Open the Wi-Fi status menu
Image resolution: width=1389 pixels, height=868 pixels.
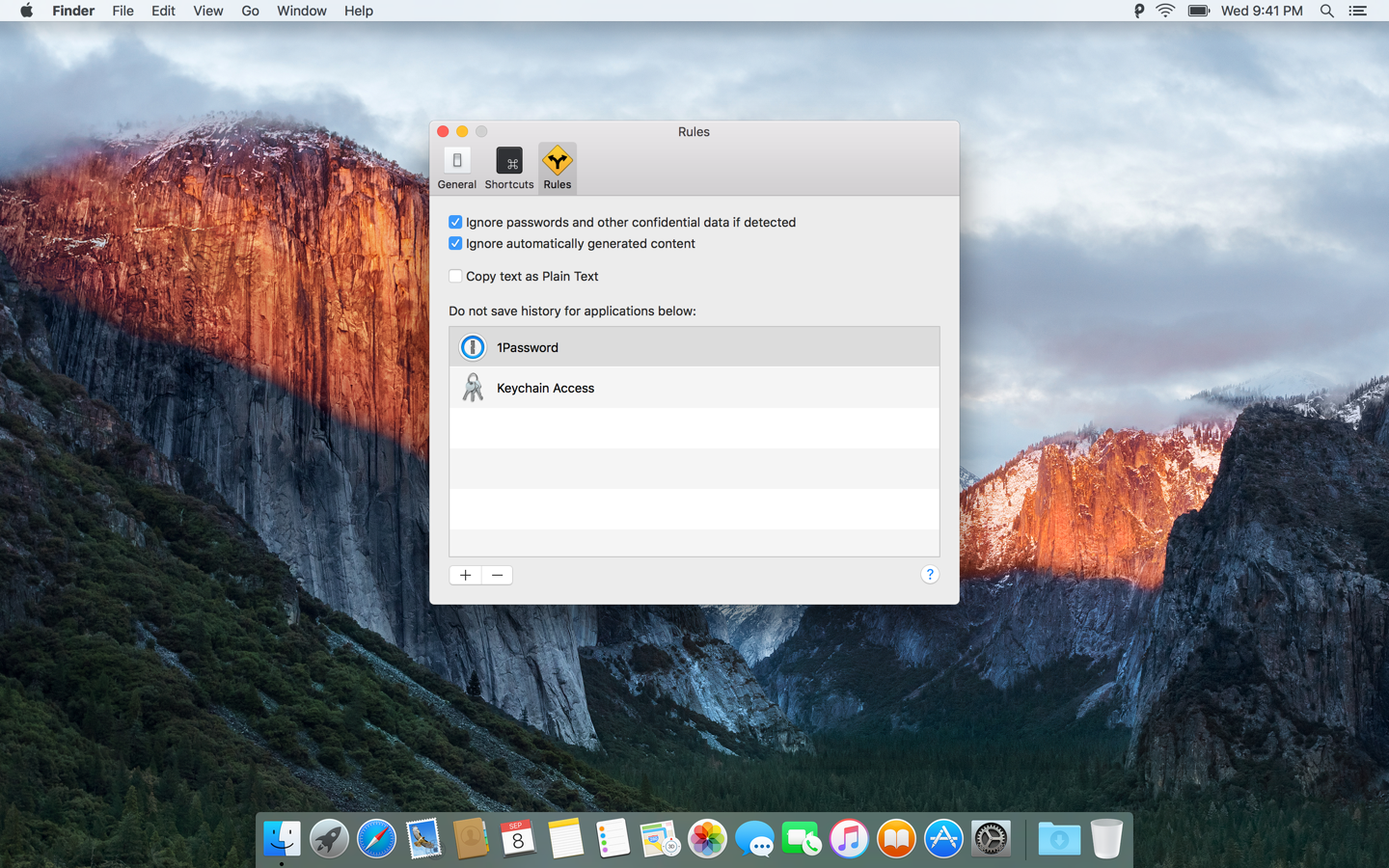click(1165, 11)
